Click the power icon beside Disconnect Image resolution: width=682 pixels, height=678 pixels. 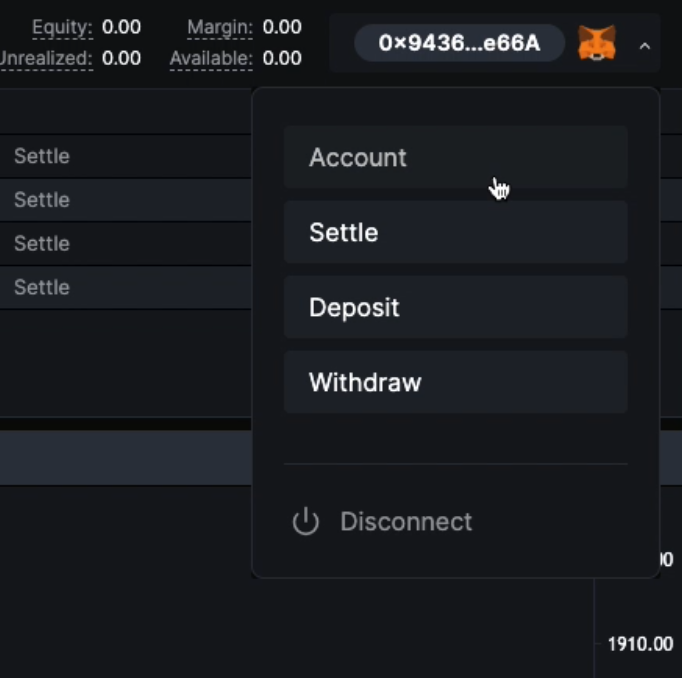[x=305, y=522]
